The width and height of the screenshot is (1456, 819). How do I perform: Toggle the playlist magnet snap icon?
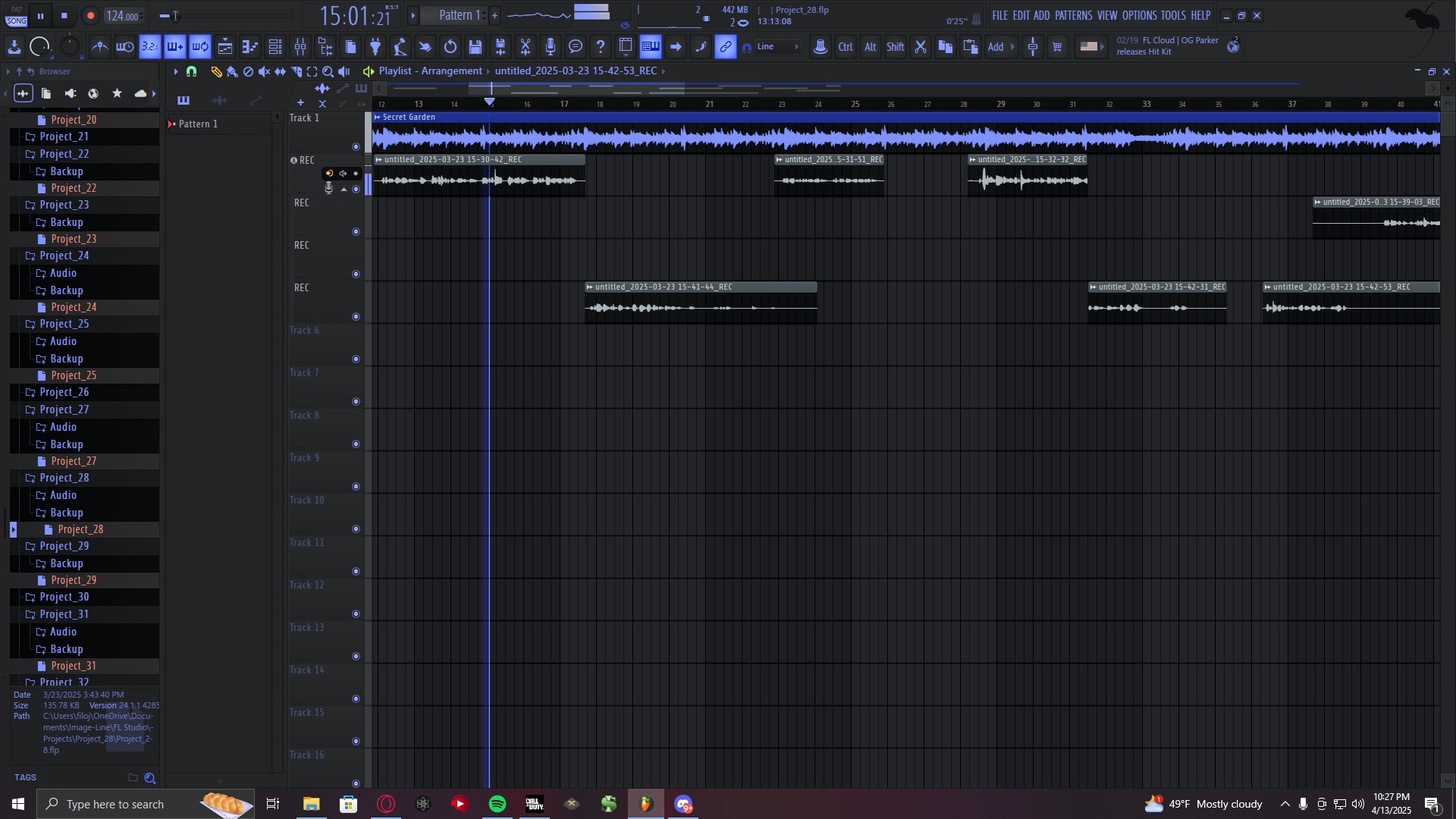(191, 71)
